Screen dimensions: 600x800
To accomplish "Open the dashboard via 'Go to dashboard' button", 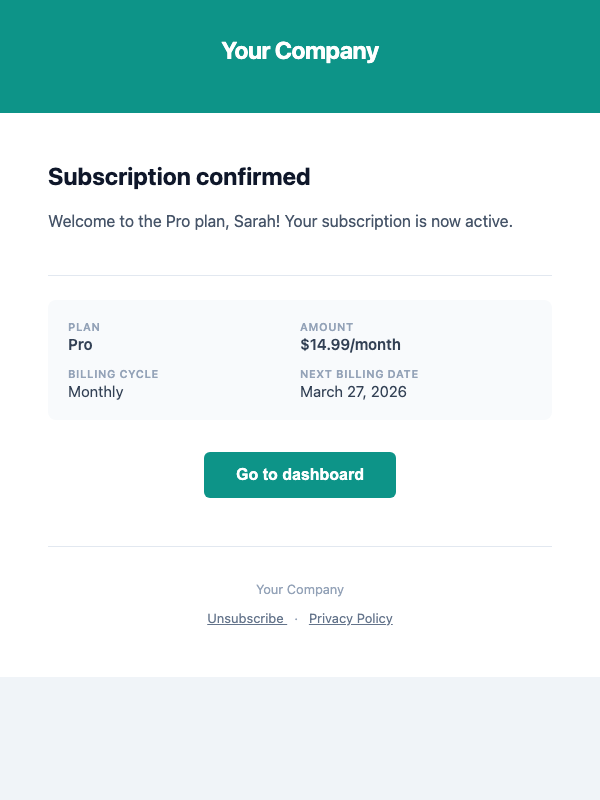I will point(300,475).
